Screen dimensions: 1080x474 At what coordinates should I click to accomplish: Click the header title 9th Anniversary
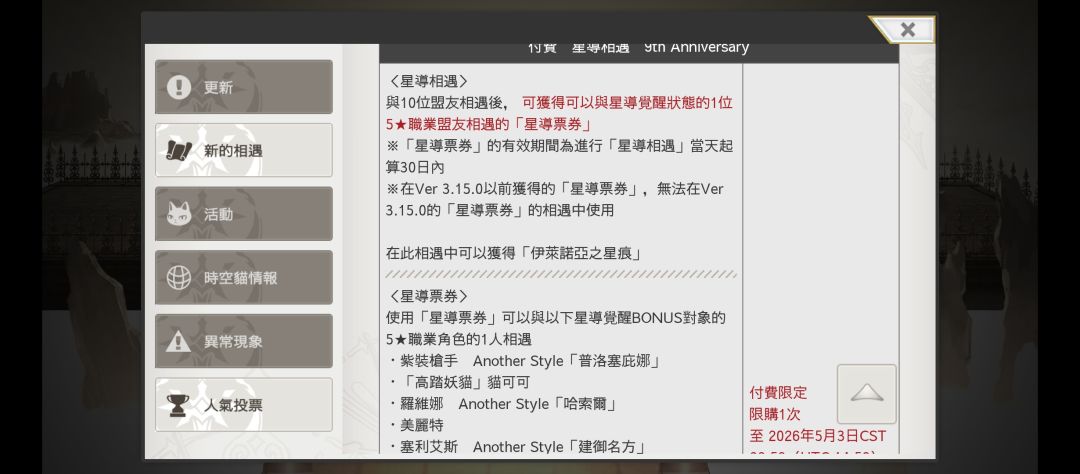696,48
